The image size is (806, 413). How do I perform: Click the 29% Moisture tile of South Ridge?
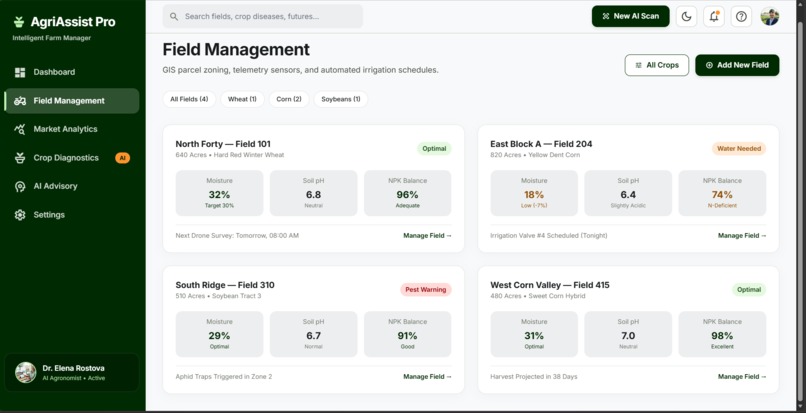(219, 334)
